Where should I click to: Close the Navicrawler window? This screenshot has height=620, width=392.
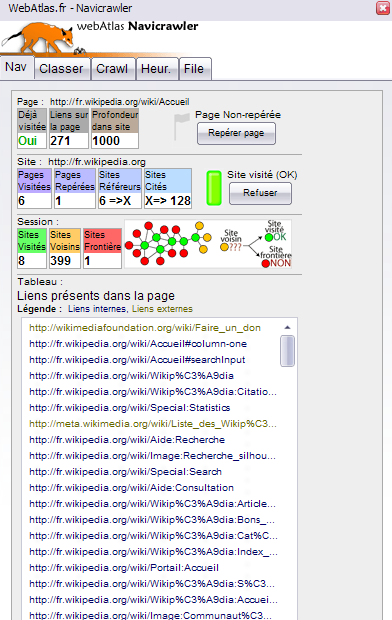(x=383, y=8)
